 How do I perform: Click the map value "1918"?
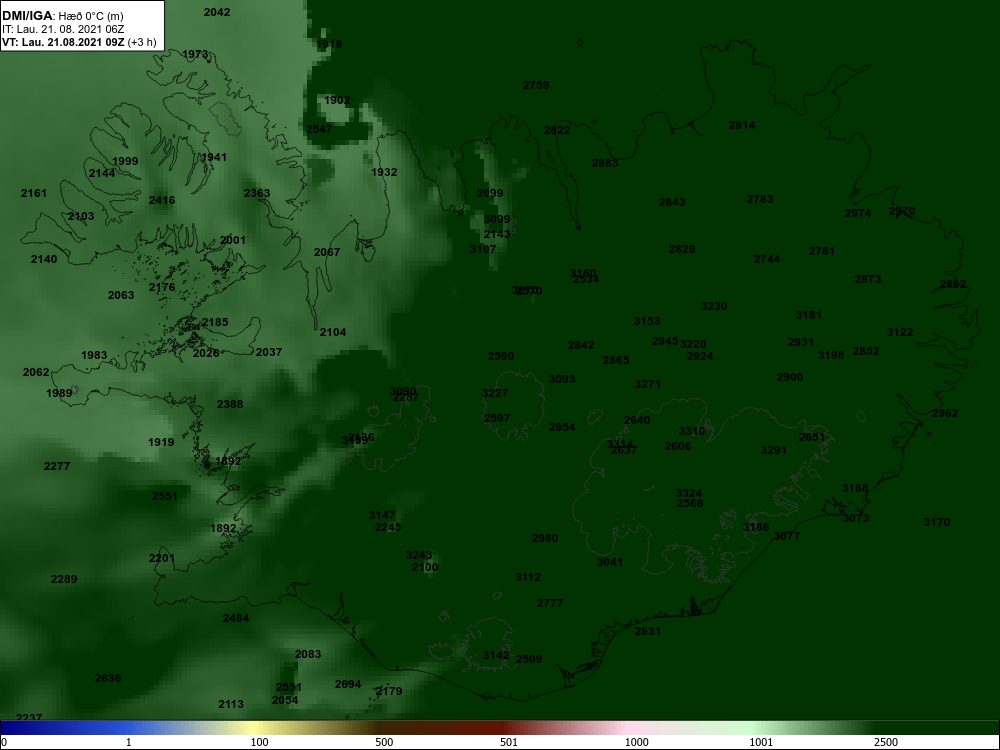pos(329,44)
